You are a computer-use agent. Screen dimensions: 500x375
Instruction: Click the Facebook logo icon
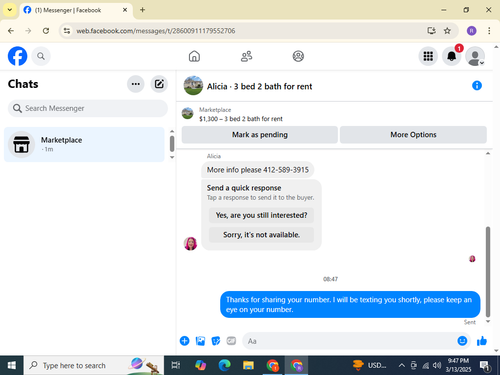(17, 56)
